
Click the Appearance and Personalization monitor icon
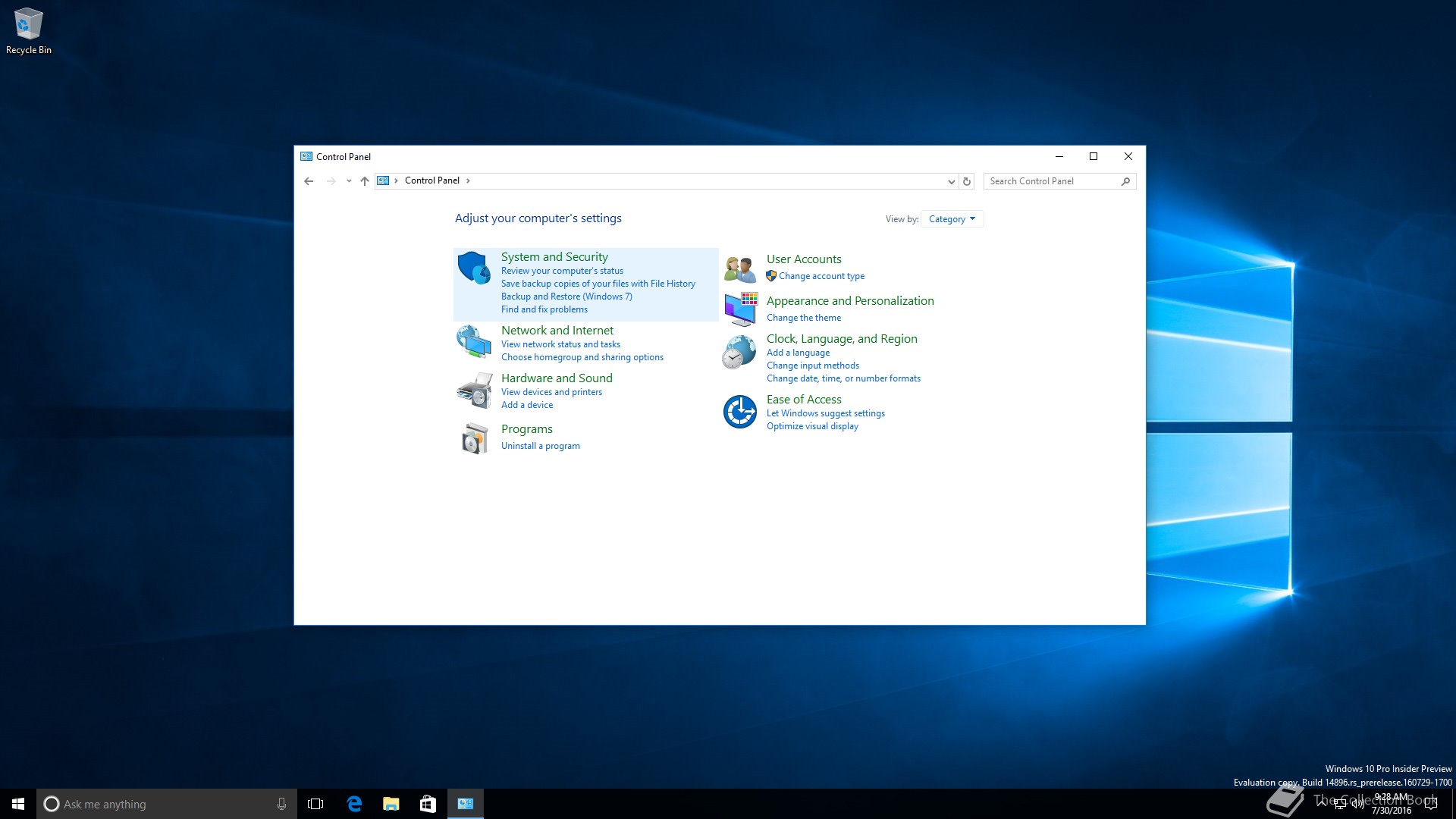click(740, 309)
